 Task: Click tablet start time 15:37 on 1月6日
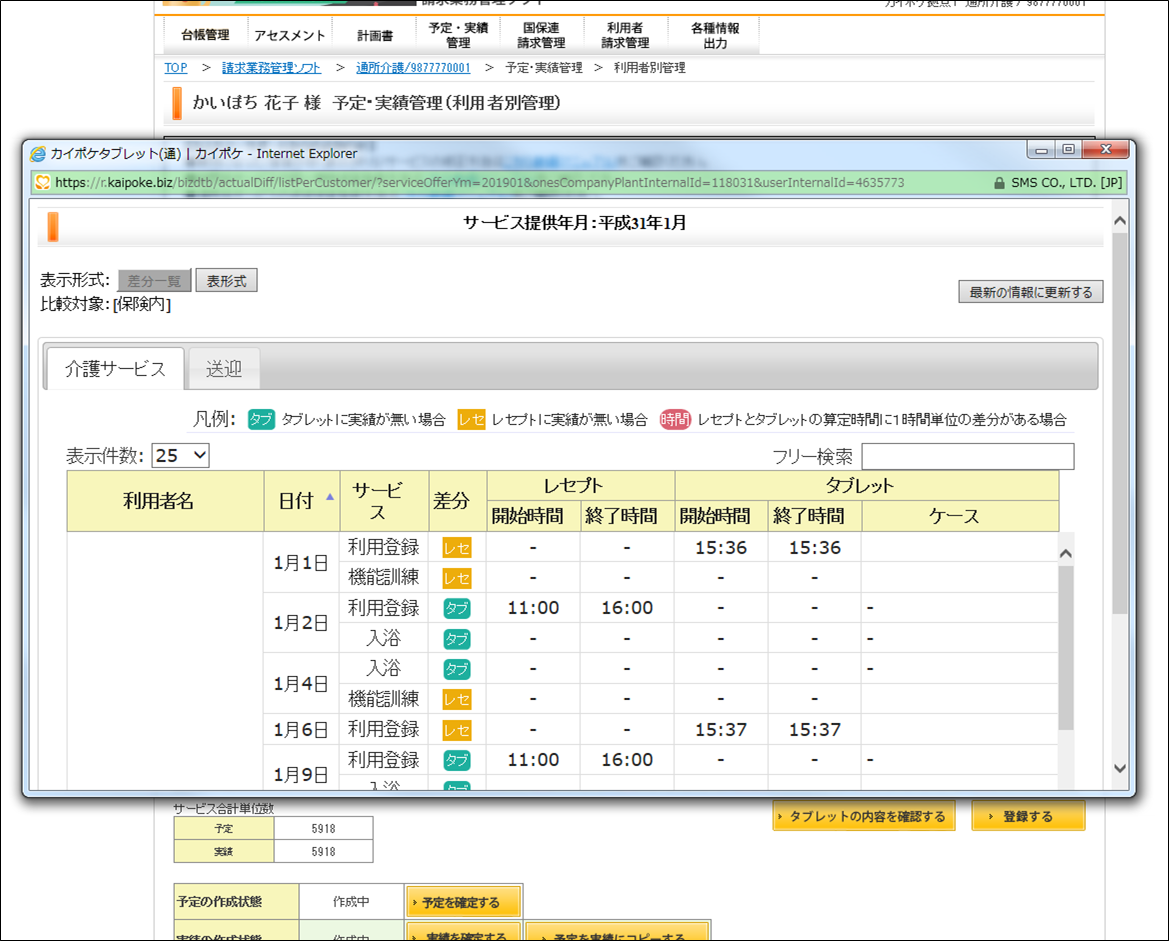pos(721,730)
